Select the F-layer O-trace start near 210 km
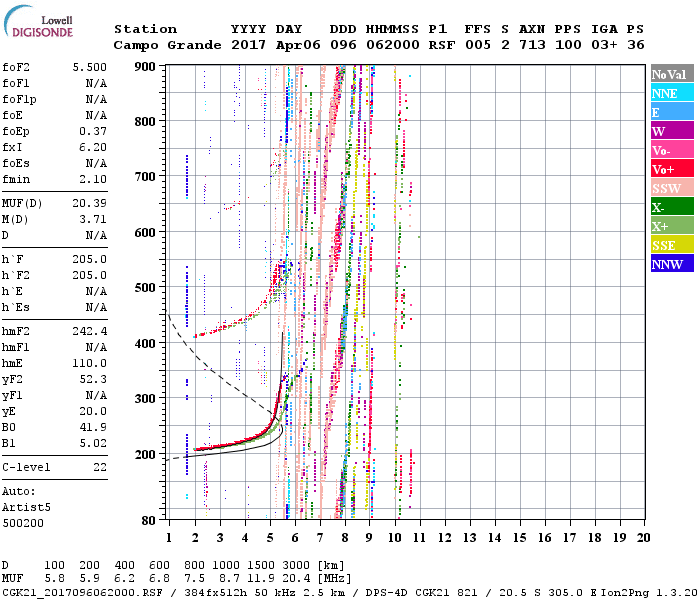 196,449
